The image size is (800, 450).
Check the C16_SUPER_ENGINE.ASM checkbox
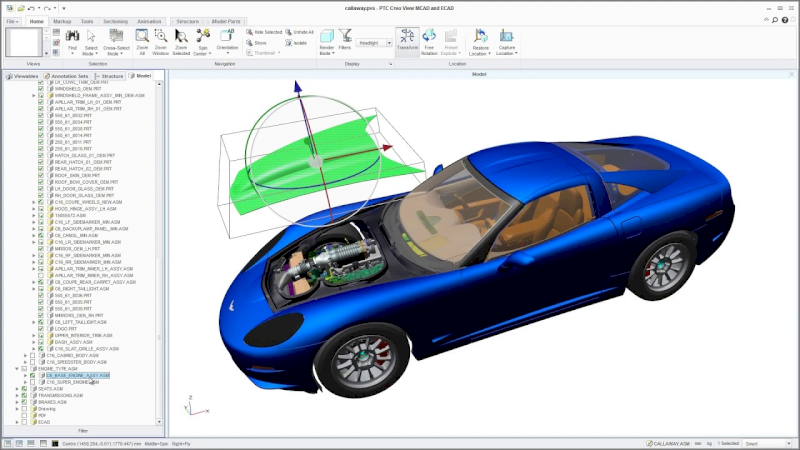point(33,382)
